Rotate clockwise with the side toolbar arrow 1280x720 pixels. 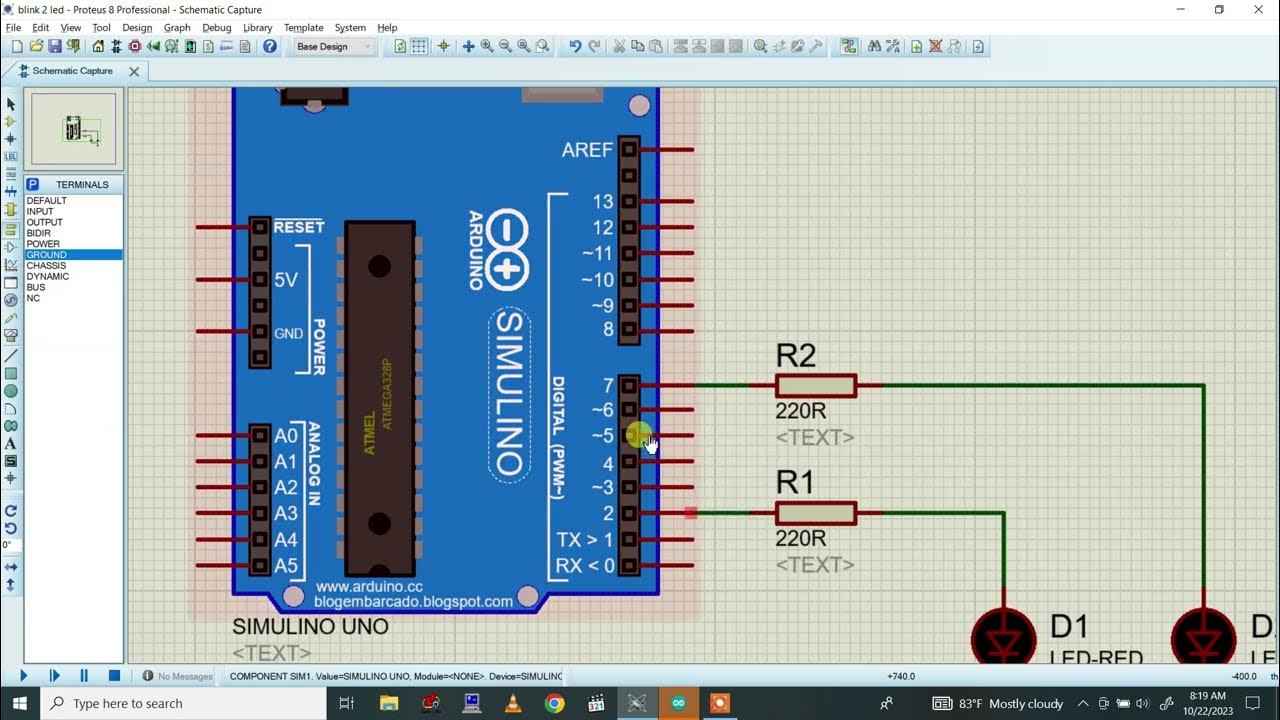click(x=11, y=511)
